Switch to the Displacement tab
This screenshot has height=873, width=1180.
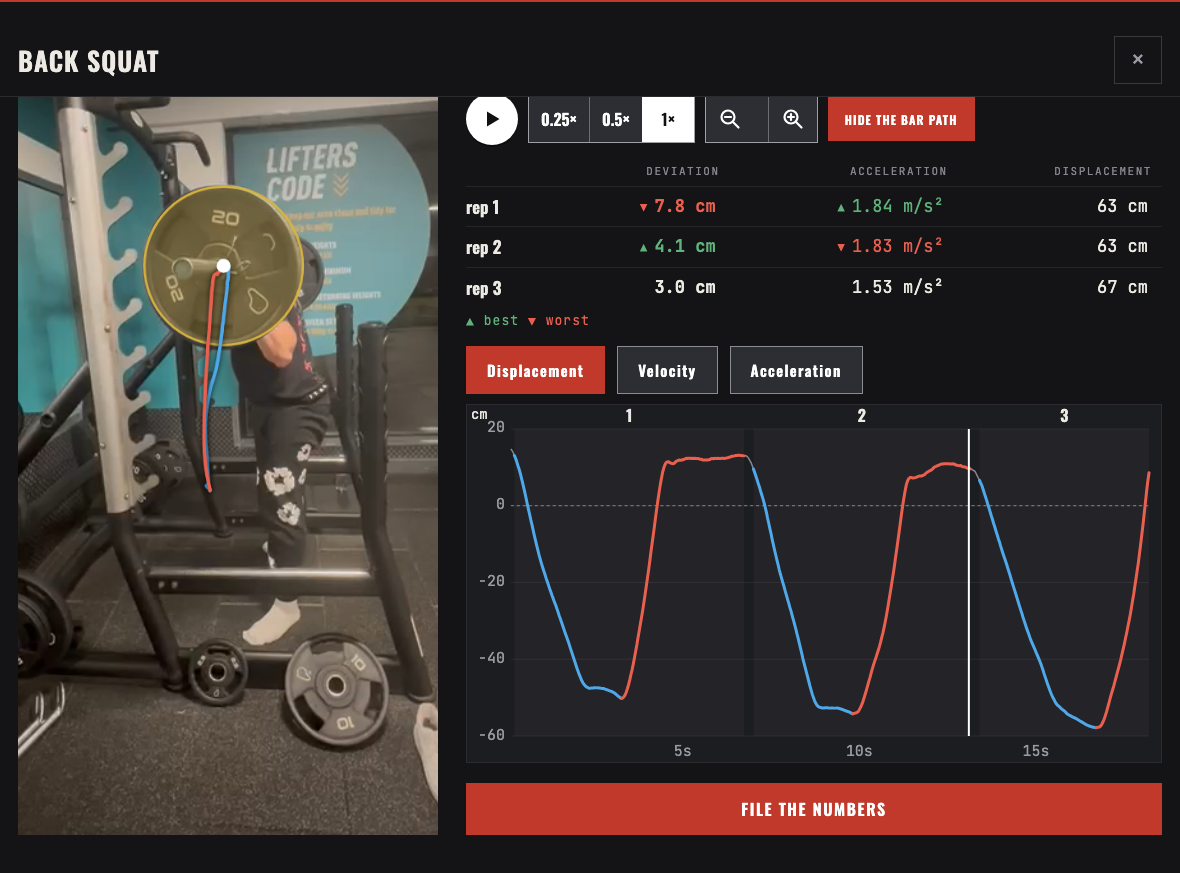535,370
